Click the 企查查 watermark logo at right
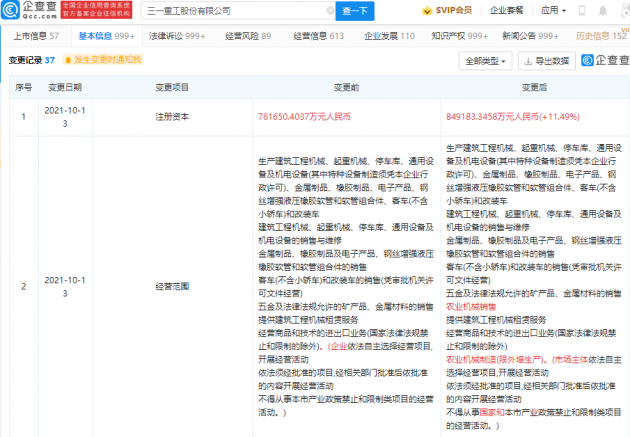The width and height of the screenshot is (630, 437). pos(605,60)
